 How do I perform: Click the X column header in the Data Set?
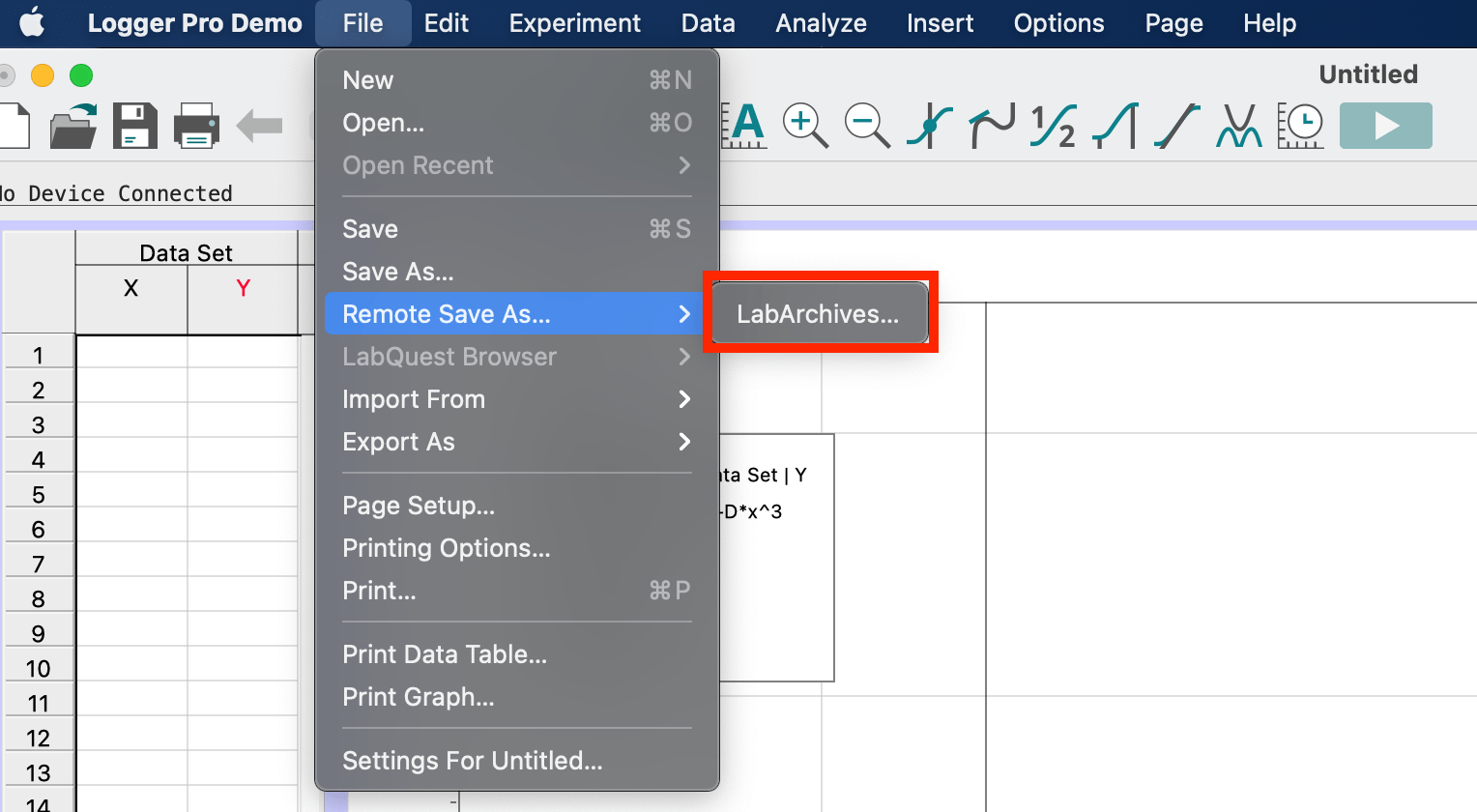(131, 287)
